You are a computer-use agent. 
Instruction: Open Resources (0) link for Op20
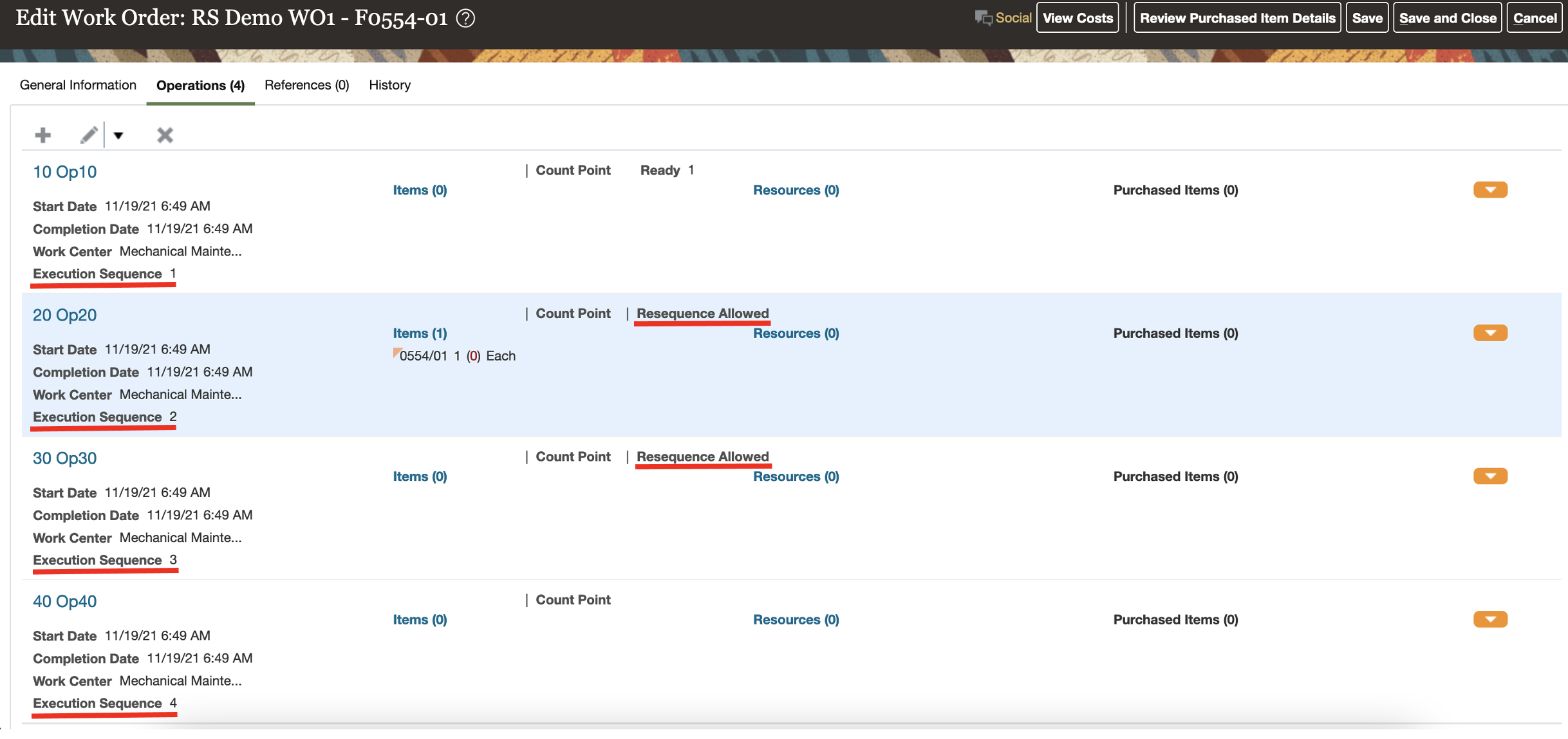[x=796, y=333]
